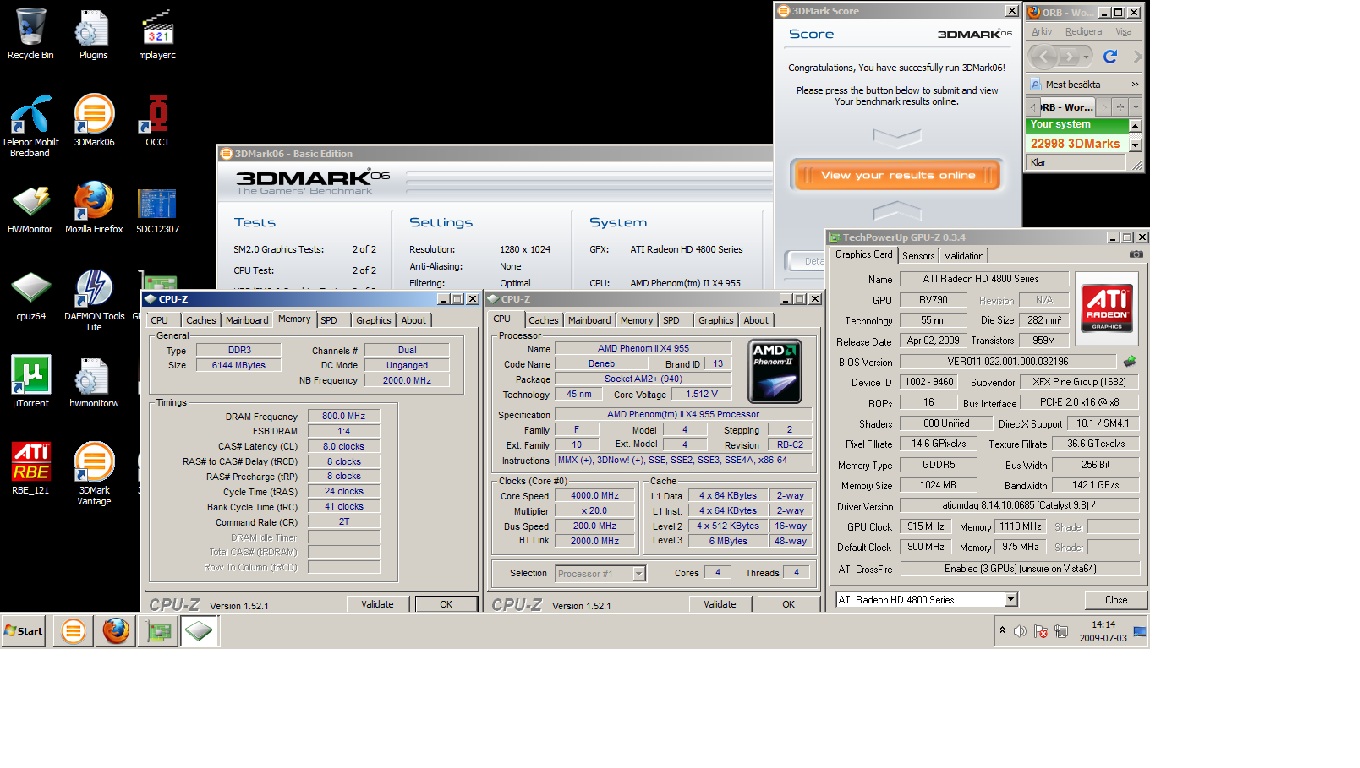Viewport: 1360px width, 768px height.
Task: Click the volume speaker tray icon
Action: pyautogui.click(x=1020, y=631)
